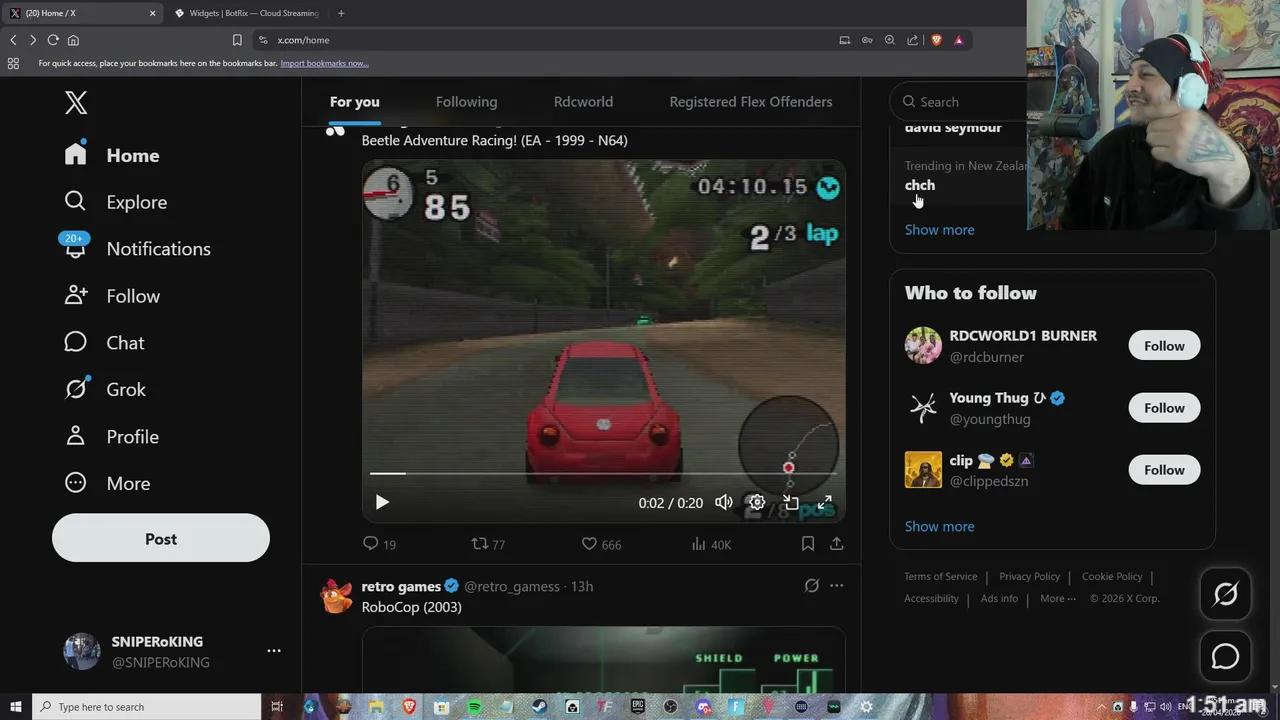The image size is (1280, 720).
Task: Open Chat in the sidebar
Action: (104, 343)
